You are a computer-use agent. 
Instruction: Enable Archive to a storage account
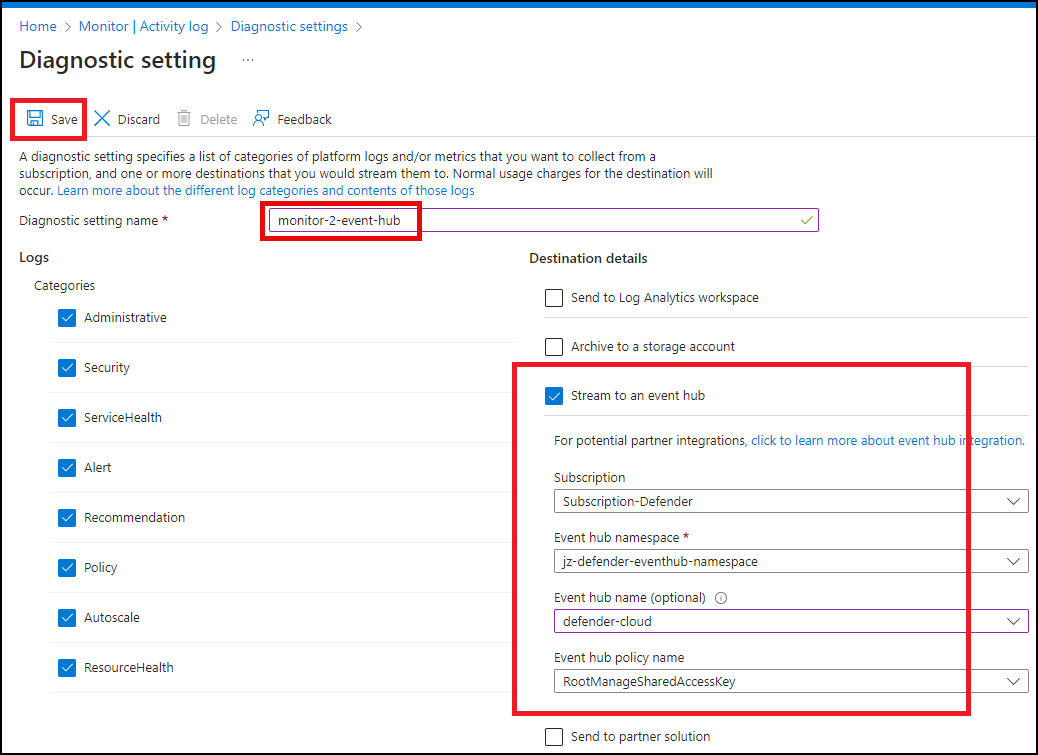pyautogui.click(x=554, y=347)
